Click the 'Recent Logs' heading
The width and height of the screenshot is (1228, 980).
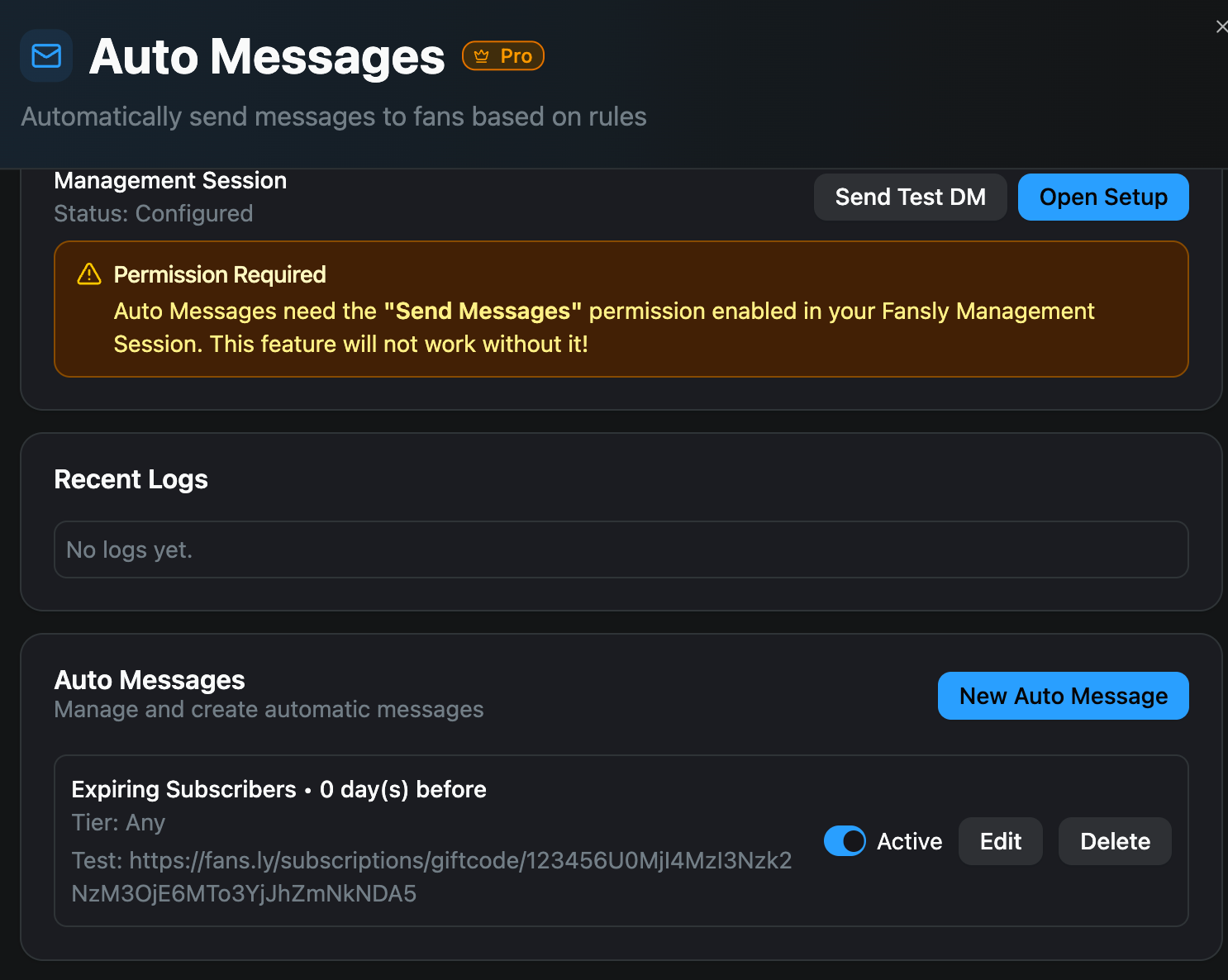coord(131,479)
